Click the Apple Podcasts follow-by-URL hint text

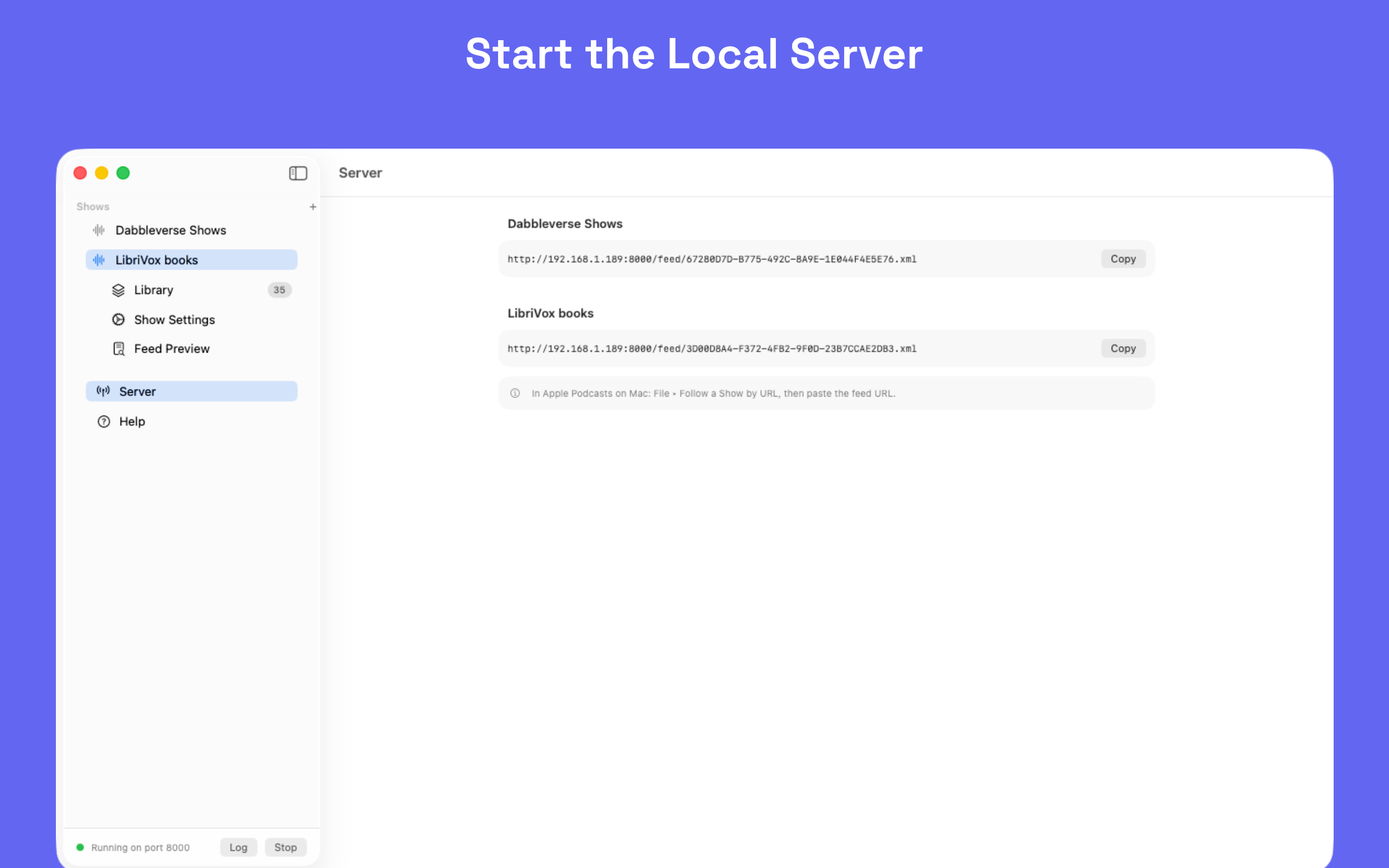coord(713,393)
